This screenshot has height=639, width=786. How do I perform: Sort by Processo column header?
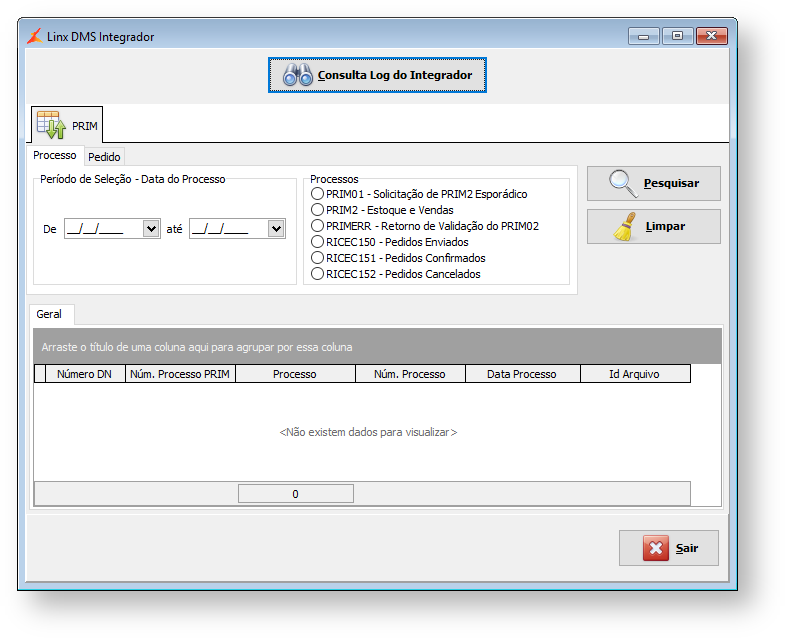pyautogui.click(x=295, y=374)
